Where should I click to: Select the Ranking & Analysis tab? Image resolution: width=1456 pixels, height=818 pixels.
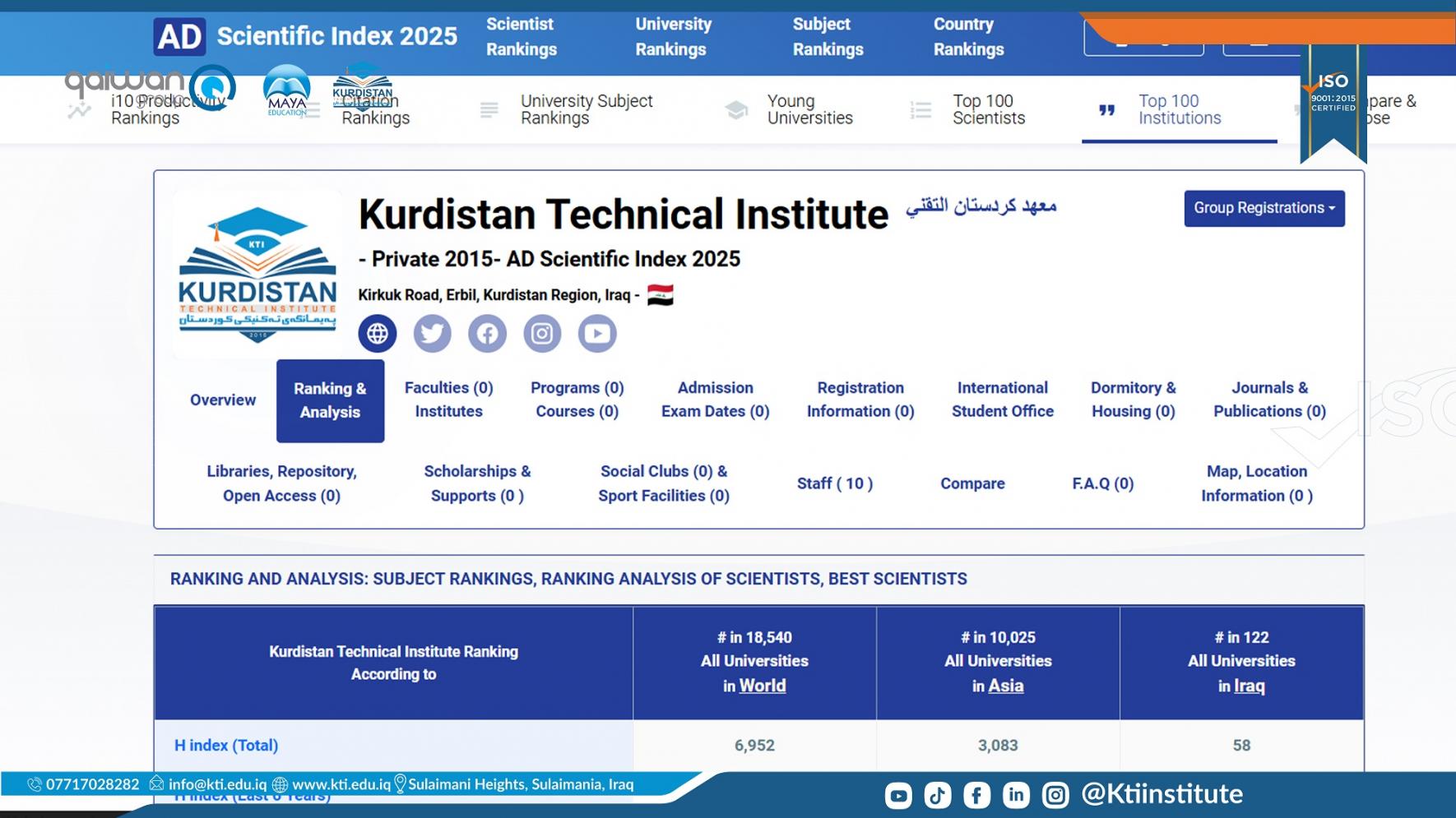click(x=330, y=401)
